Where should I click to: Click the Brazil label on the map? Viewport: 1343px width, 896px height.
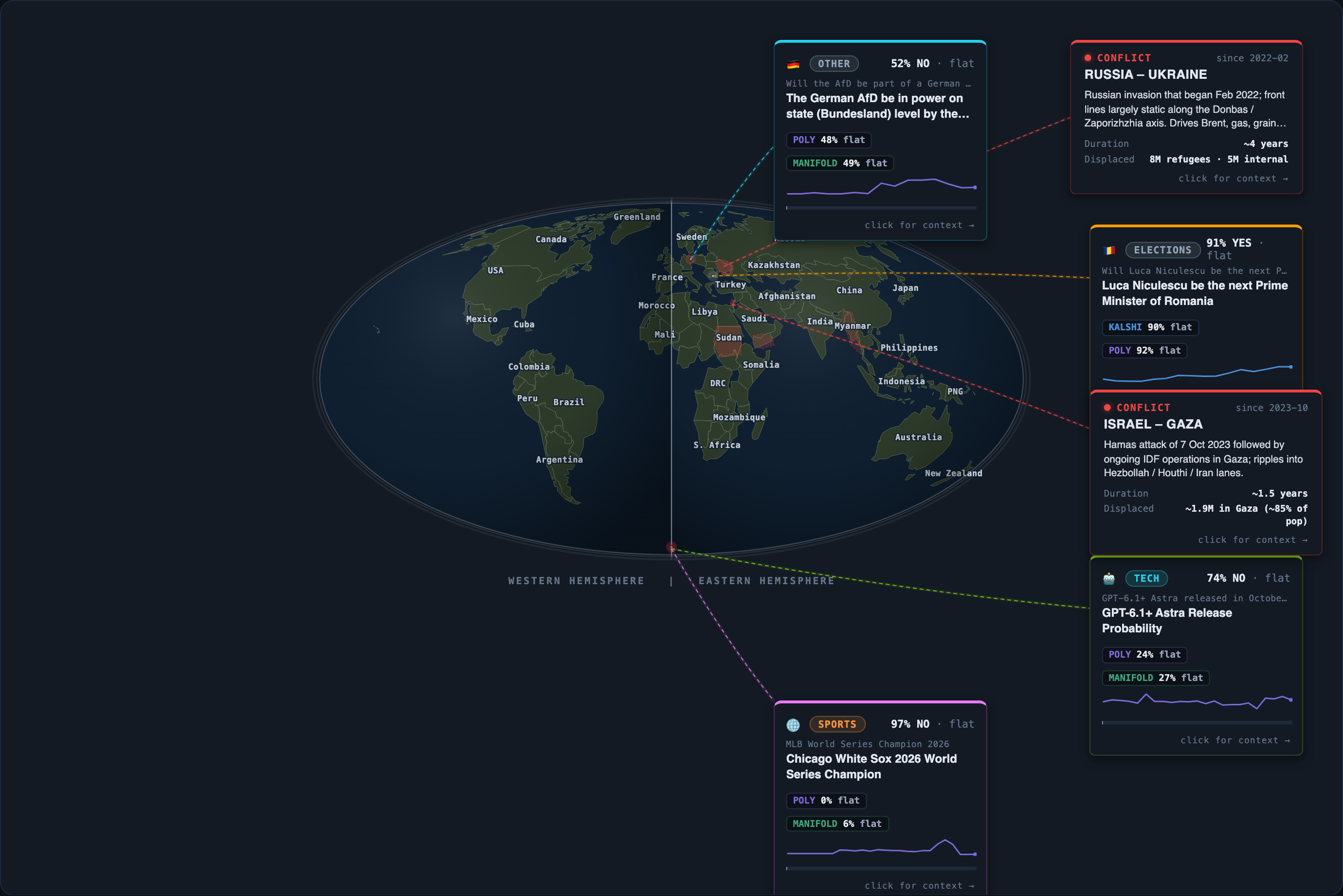click(569, 402)
